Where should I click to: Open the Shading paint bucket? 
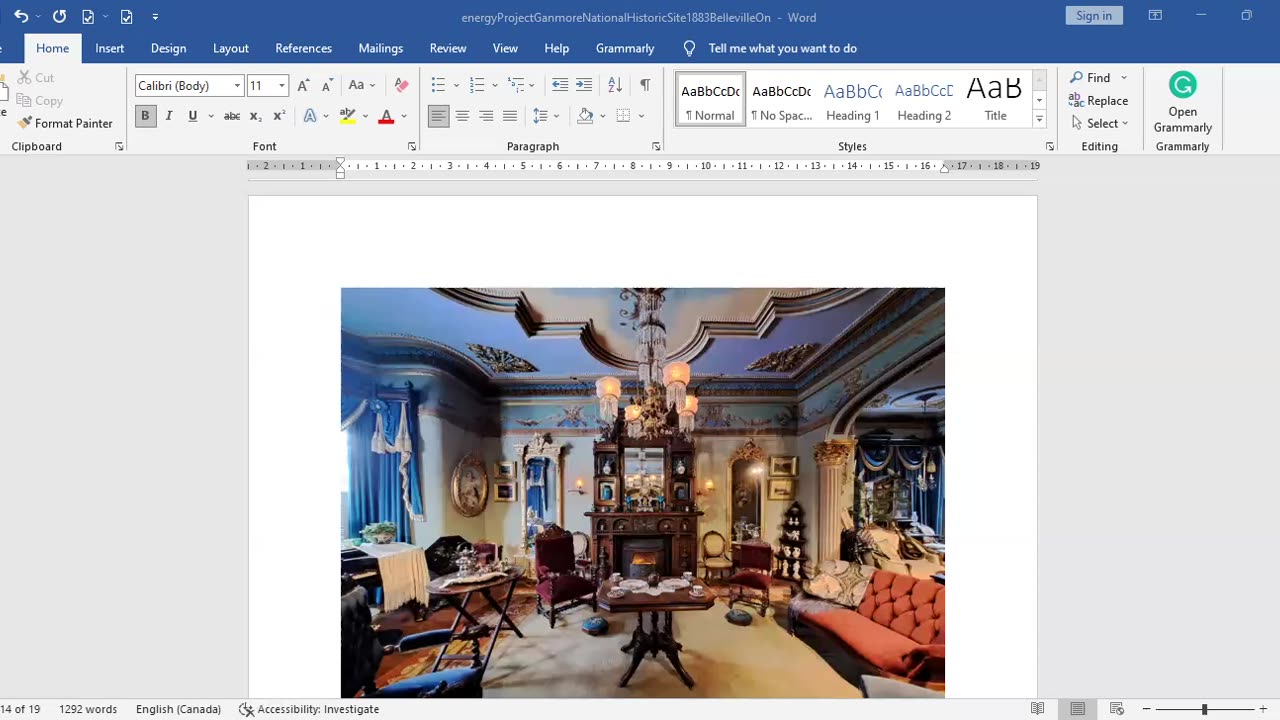[x=586, y=116]
